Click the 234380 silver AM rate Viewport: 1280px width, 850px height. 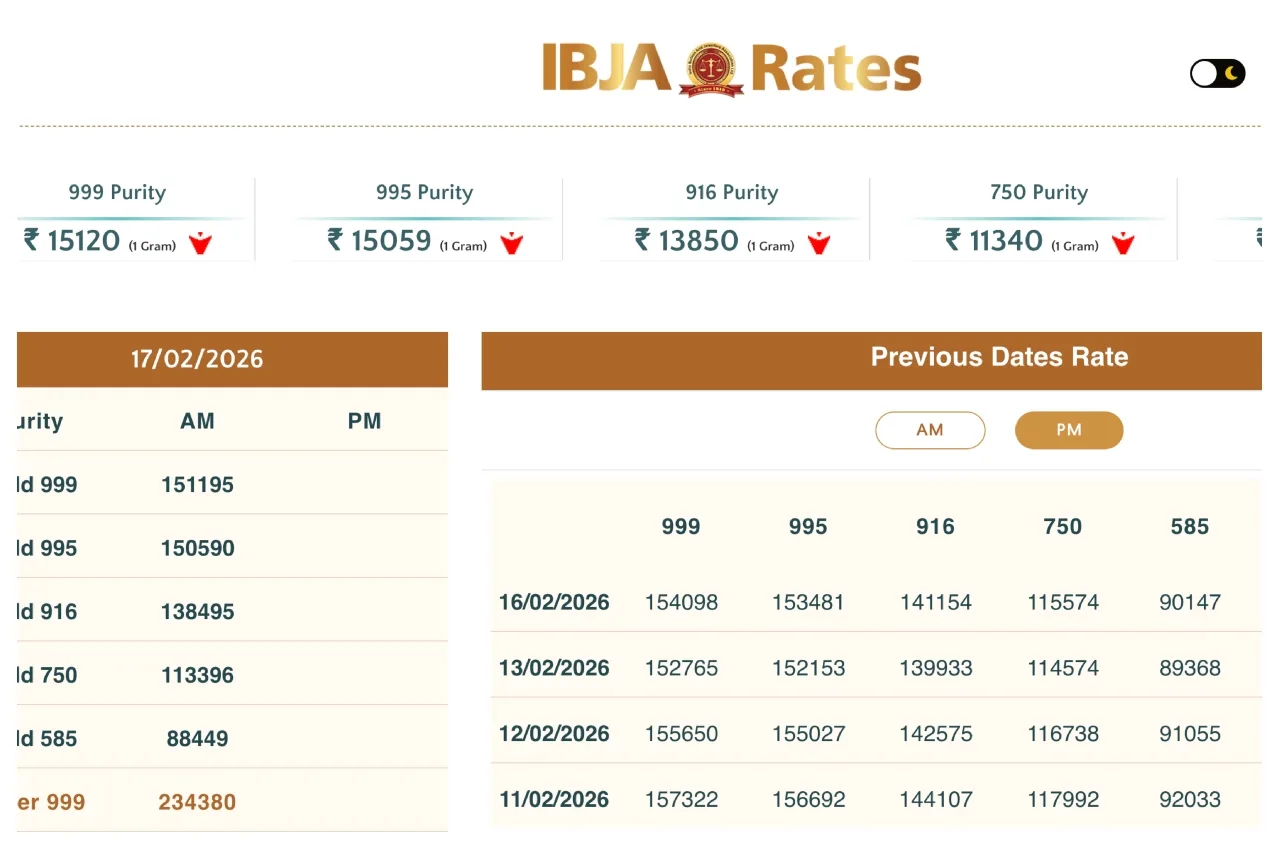pyautogui.click(x=197, y=802)
